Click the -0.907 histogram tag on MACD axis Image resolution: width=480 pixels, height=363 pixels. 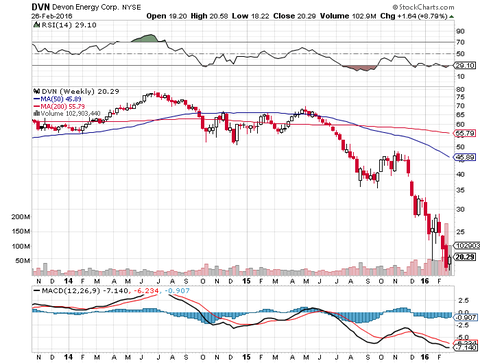[x=465, y=317]
